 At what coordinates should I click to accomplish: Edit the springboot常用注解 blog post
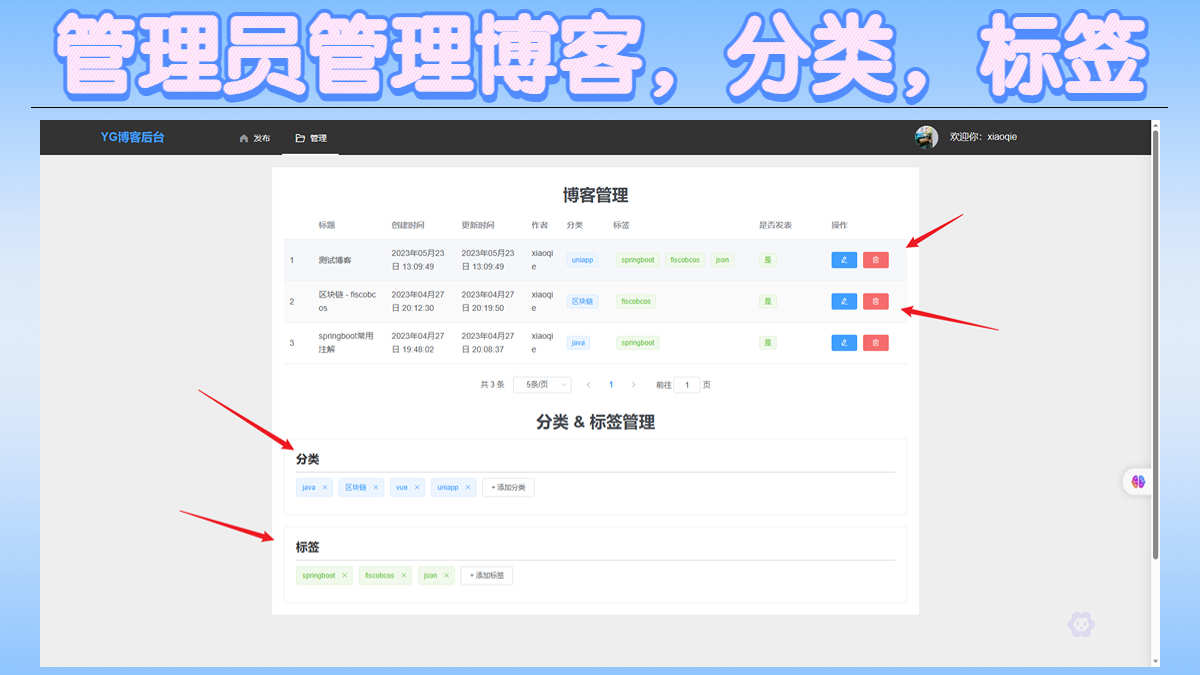tap(844, 342)
